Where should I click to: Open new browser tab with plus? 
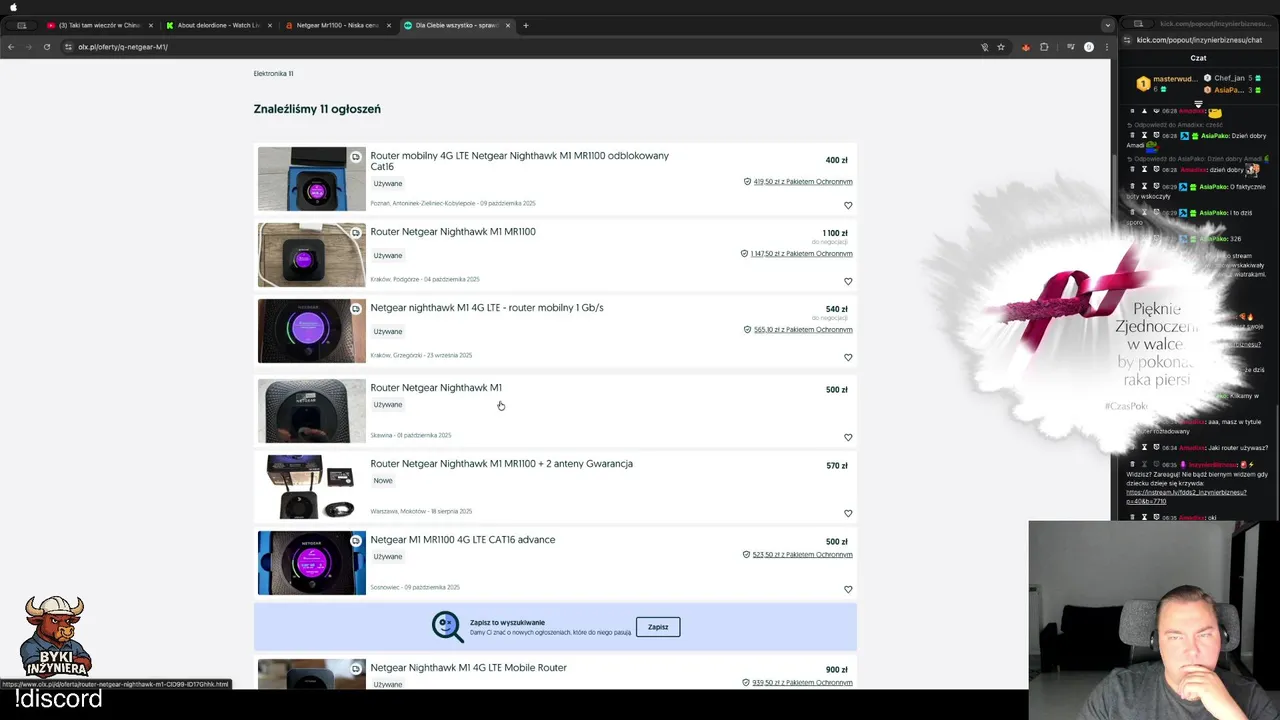point(525,25)
